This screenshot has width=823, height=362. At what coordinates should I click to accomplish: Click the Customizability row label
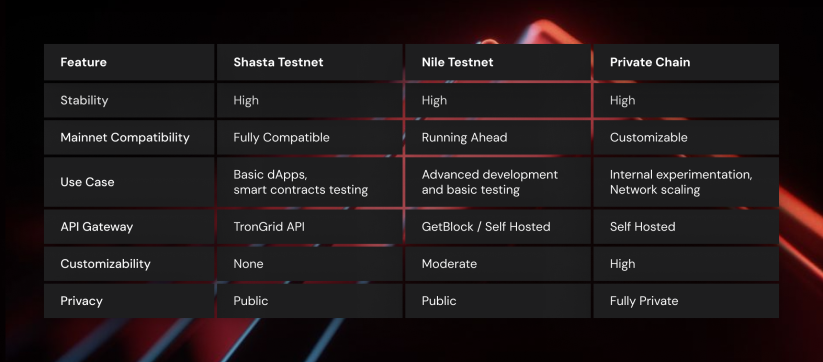coord(129,264)
